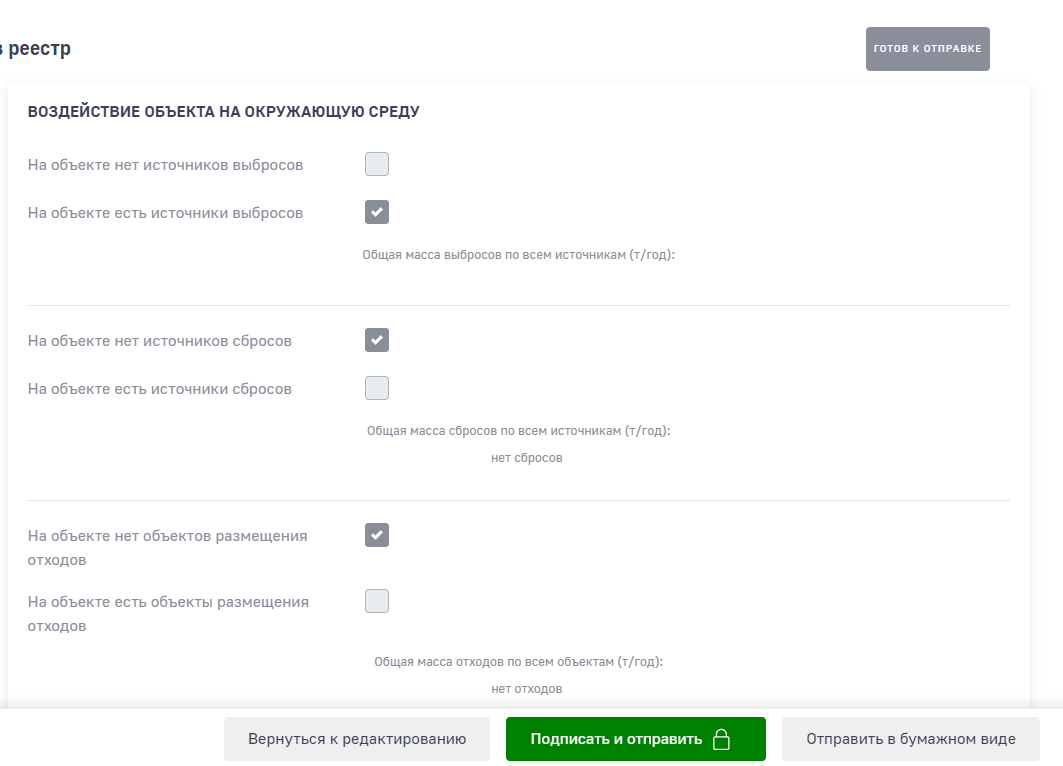Uncheck 'На объекте нет источников сбросов' box

pos(377,340)
